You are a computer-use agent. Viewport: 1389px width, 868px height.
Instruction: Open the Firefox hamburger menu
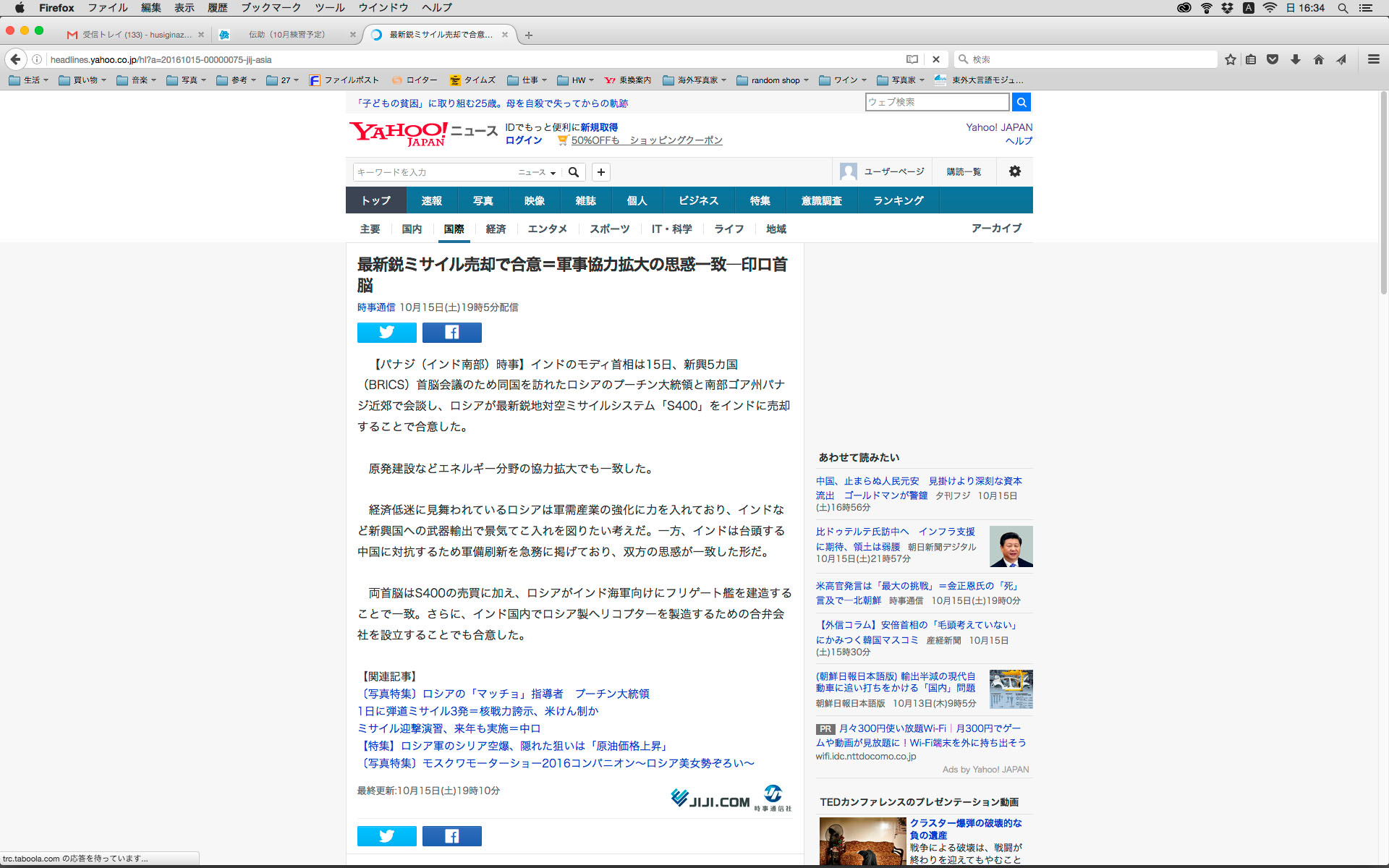[1373, 59]
